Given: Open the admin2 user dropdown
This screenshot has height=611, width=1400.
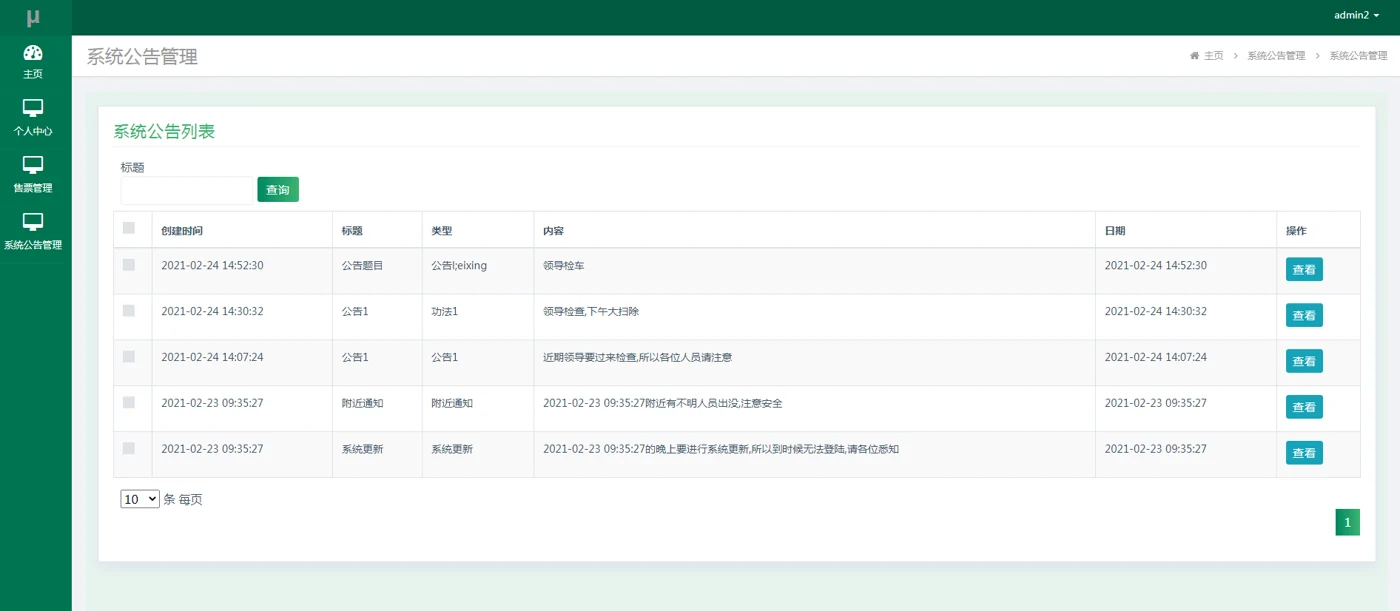Looking at the screenshot, I should click(x=1357, y=16).
